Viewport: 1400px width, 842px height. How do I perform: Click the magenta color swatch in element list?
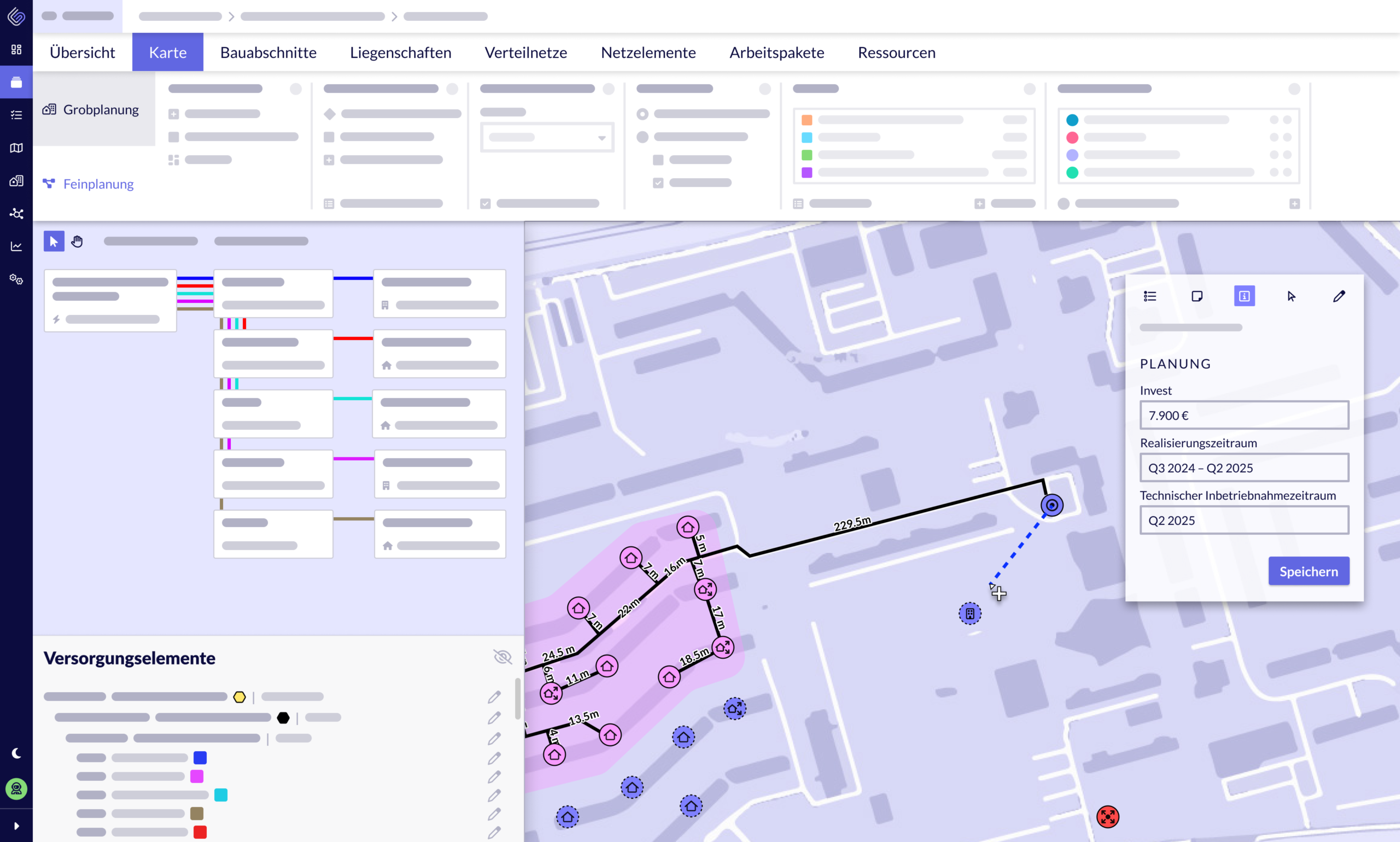click(196, 776)
